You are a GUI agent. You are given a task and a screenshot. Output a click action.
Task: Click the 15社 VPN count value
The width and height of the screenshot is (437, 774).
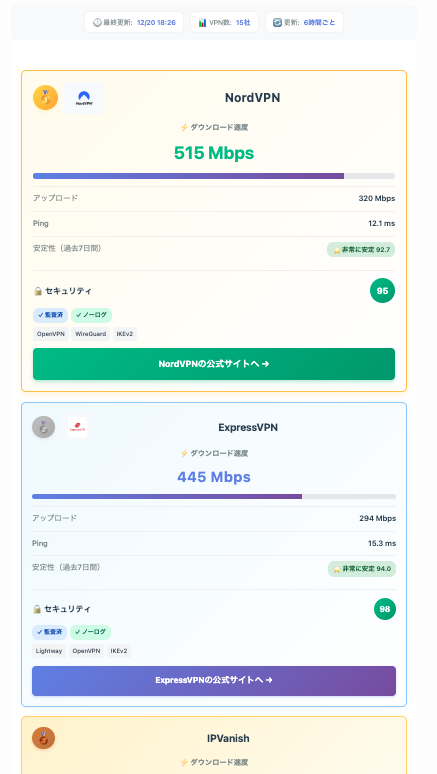(x=243, y=23)
